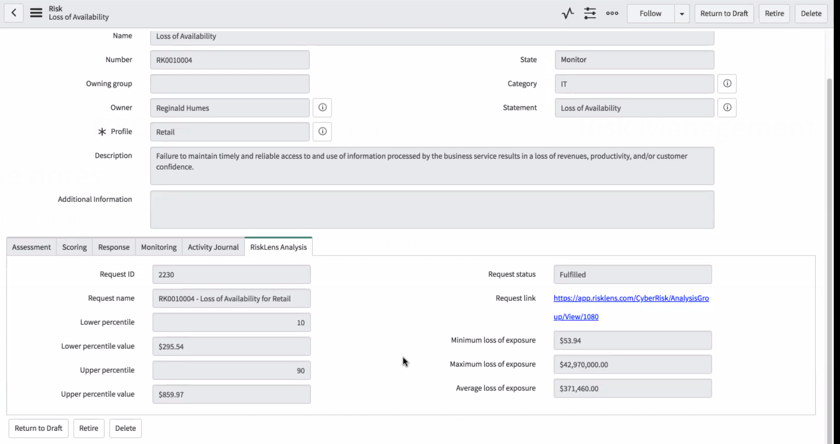840x444 pixels.
Task: Switch to the Assessment tab
Action: [31, 247]
